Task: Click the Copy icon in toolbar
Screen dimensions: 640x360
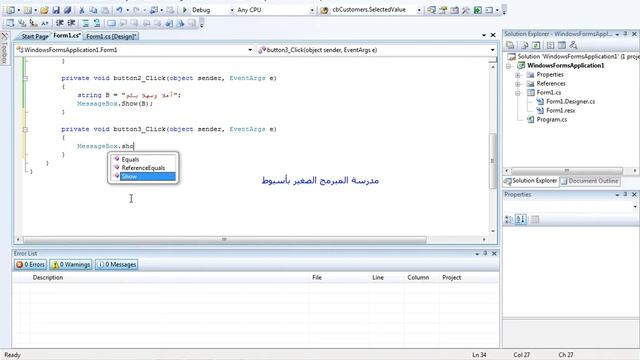Action: pos(93,10)
